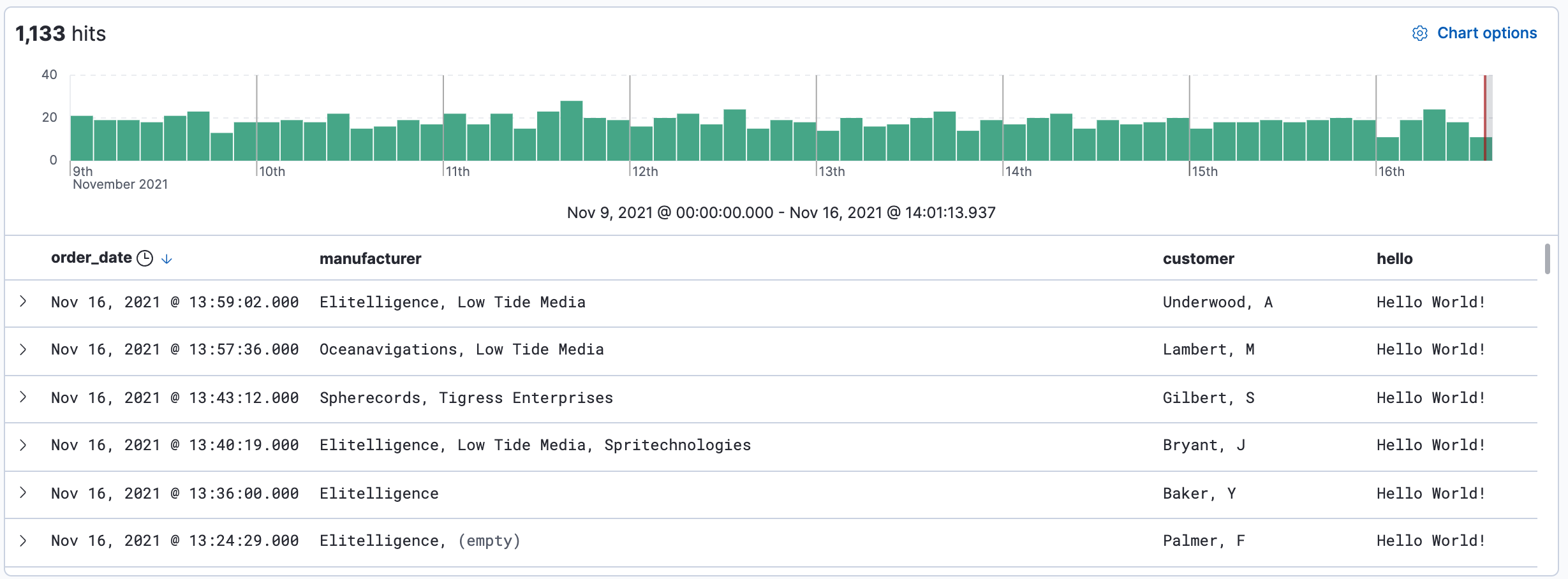
Task: Click the Spherecords, Tigress Enterprises manufacturer cell
Action: click(x=466, y=398)
